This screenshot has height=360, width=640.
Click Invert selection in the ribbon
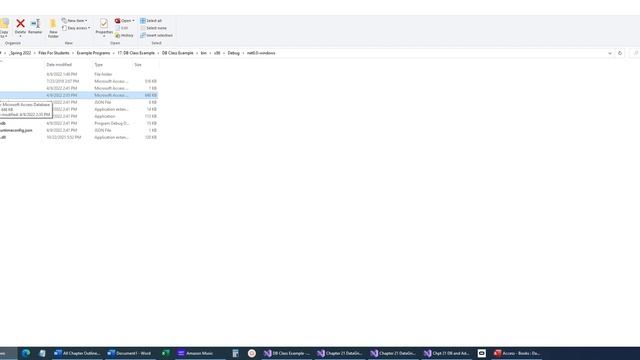(156, 36)
